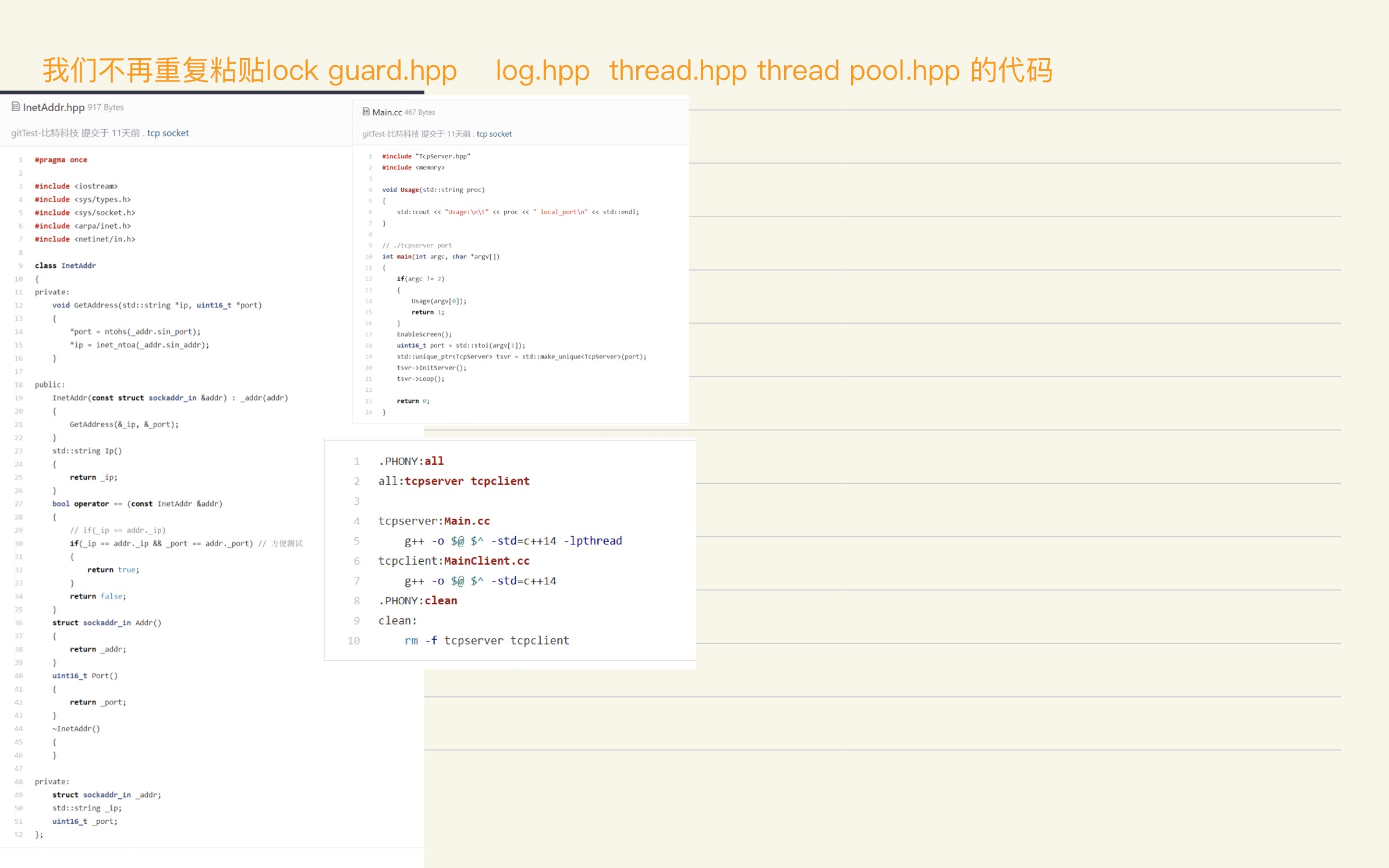
Task: Click the gitTest-比特科技 author under Main.cc
Action: pos(390,134)
